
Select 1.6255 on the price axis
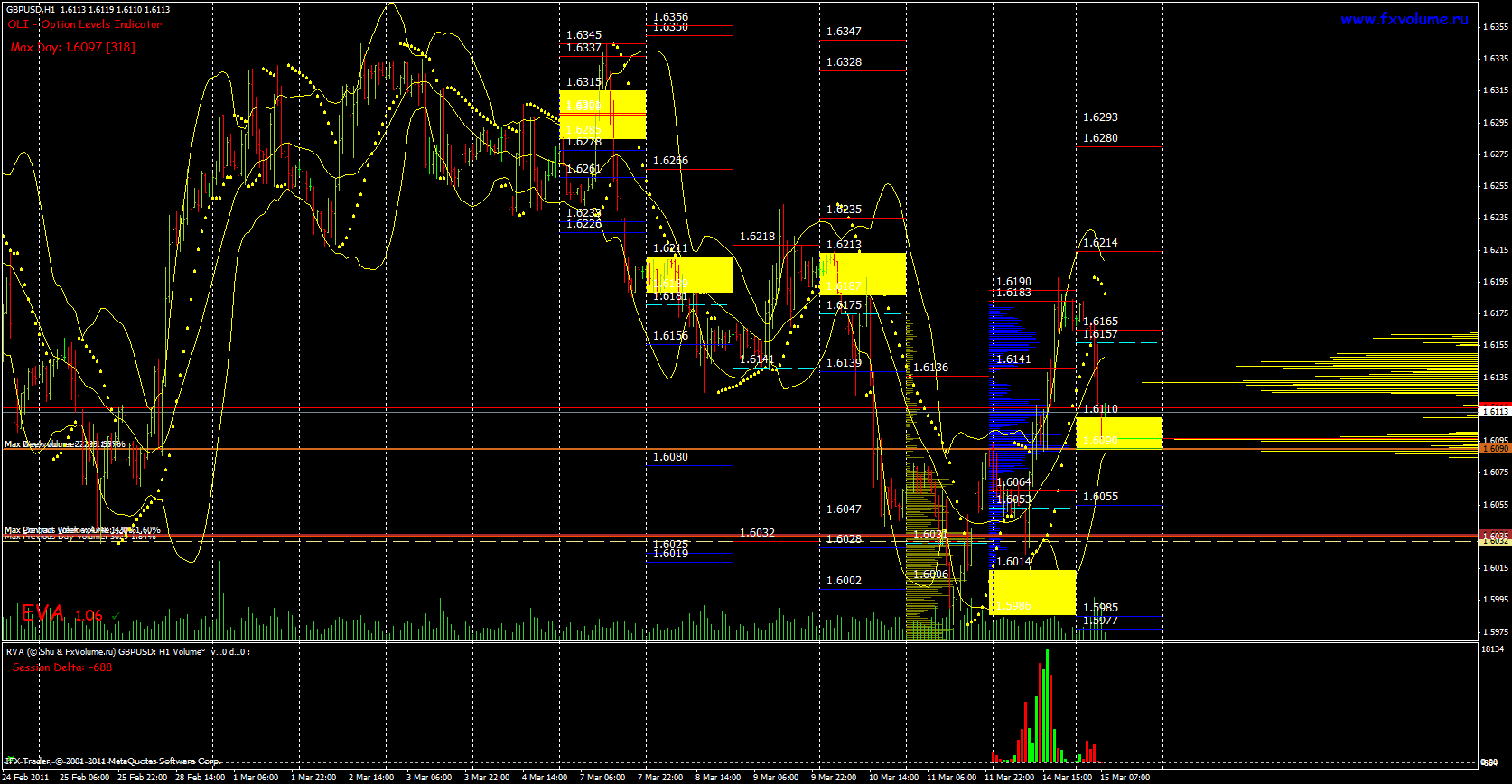tap(1496, 186)
